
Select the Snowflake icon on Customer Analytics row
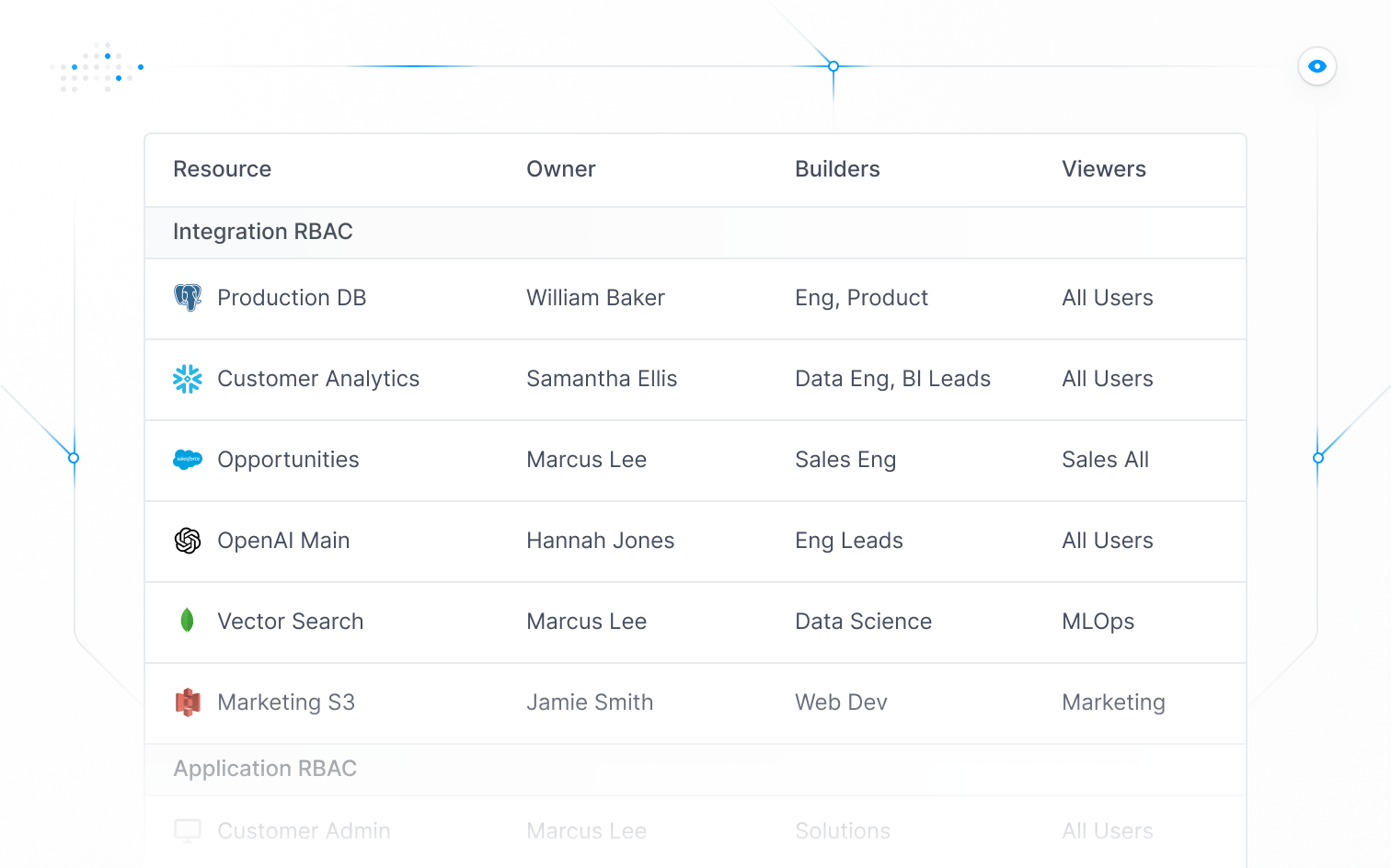[188, 378]
